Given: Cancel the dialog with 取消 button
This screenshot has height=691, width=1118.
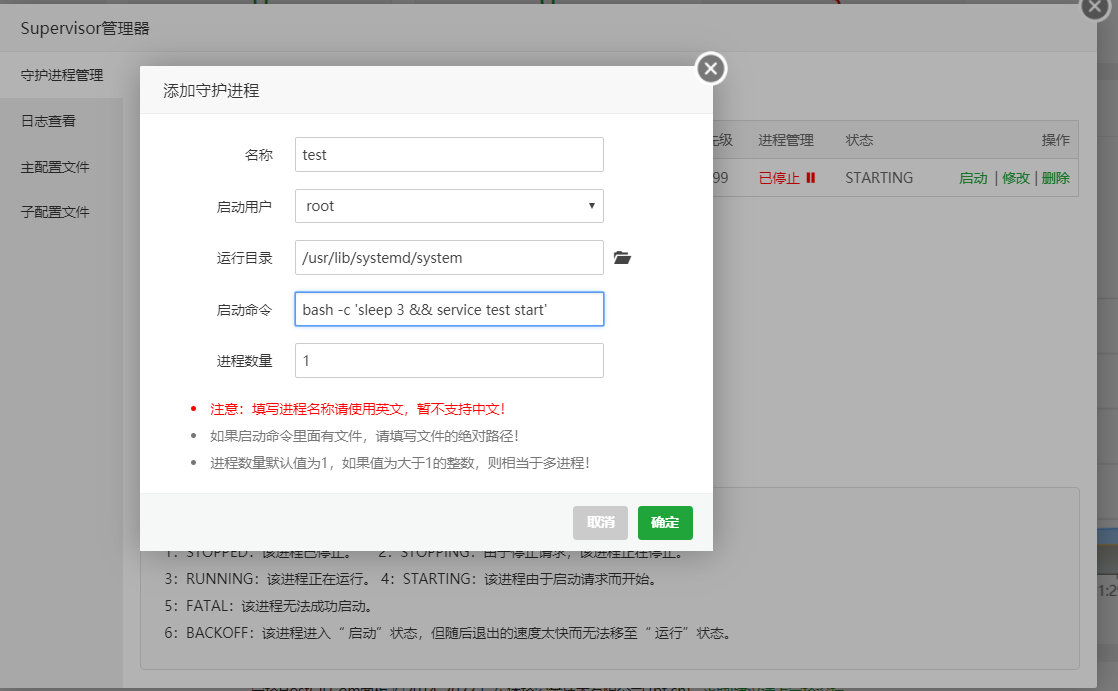Looking at the screenshot, I should tap(600, 523).
